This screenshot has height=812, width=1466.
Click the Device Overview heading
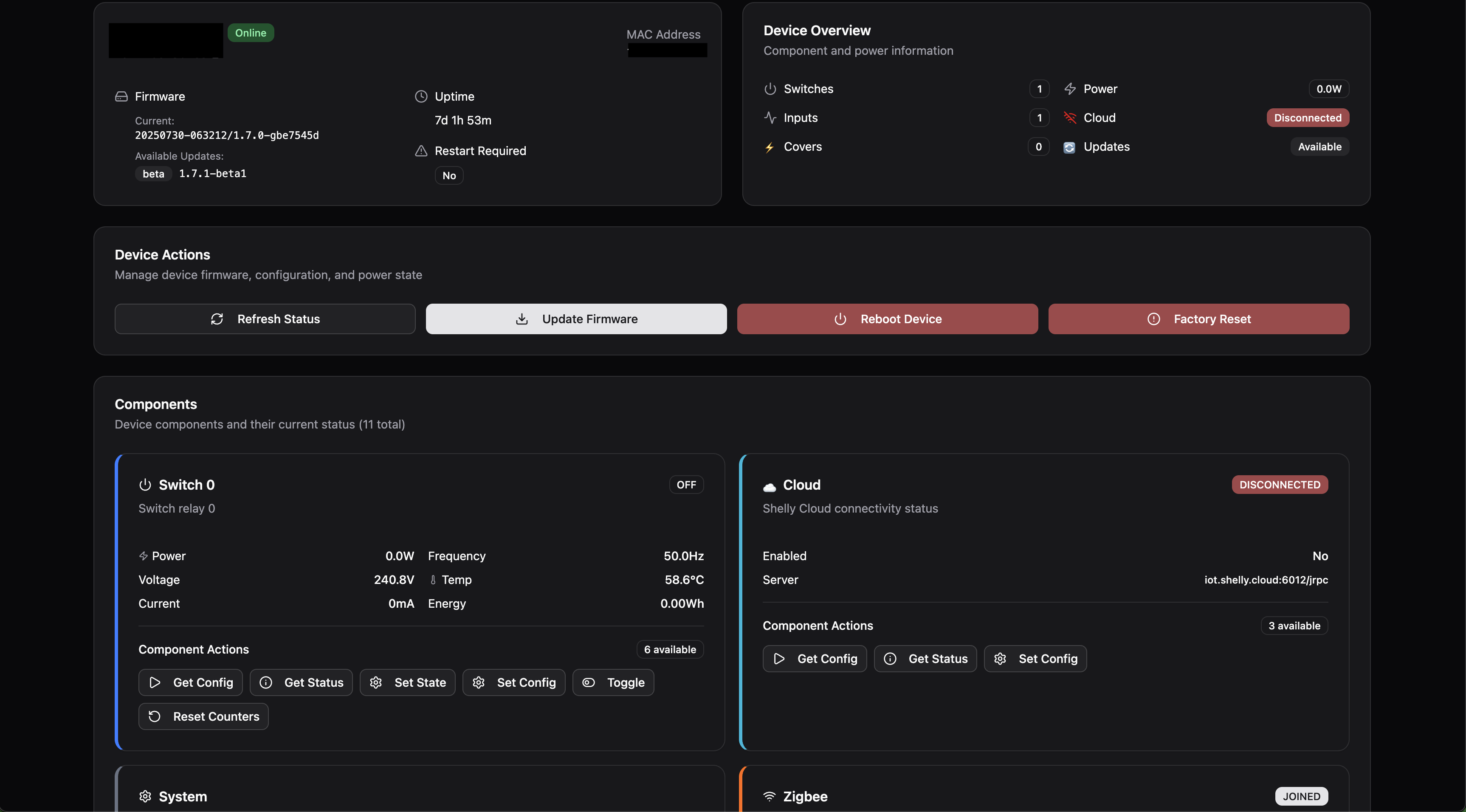click(817, 31)
